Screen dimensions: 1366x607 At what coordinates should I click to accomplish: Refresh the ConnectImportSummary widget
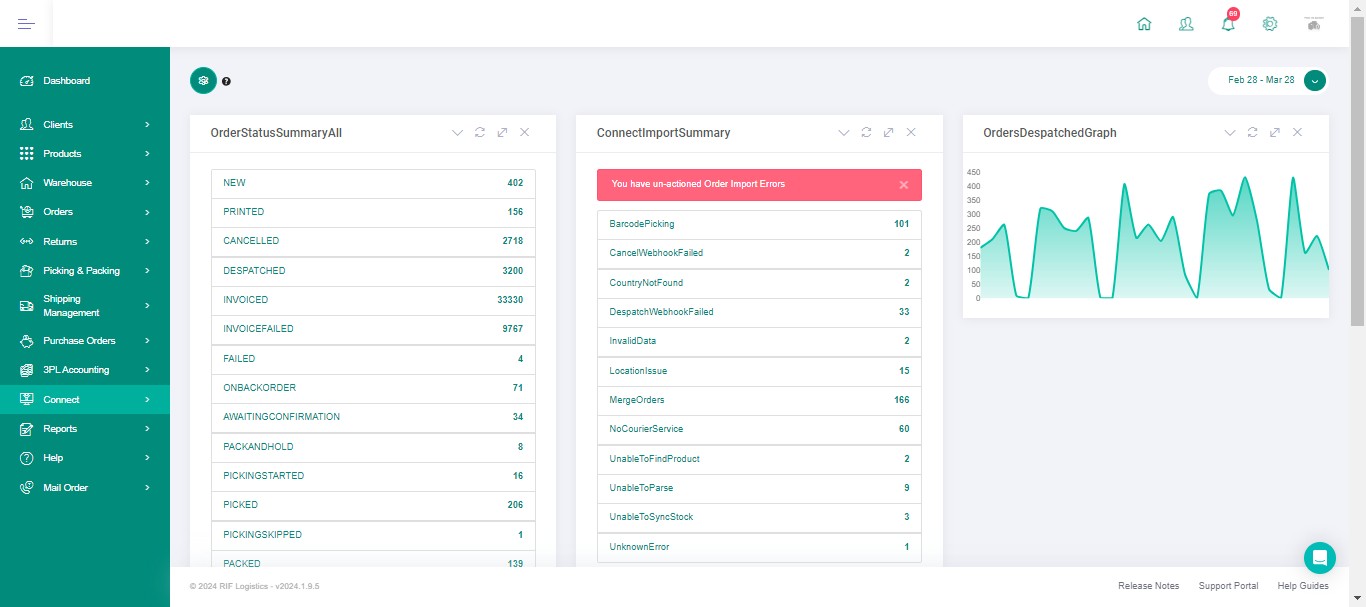[x=866, y=132]
